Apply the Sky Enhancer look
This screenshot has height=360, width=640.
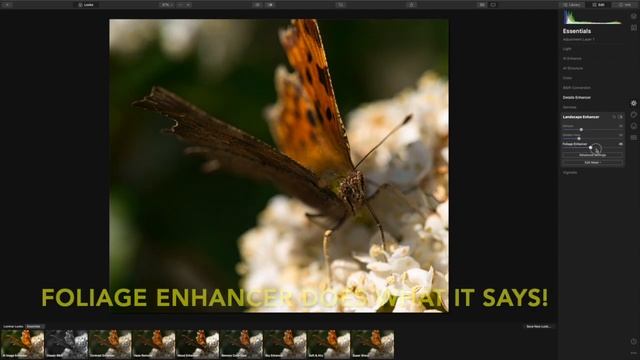(x=285, y=344)
